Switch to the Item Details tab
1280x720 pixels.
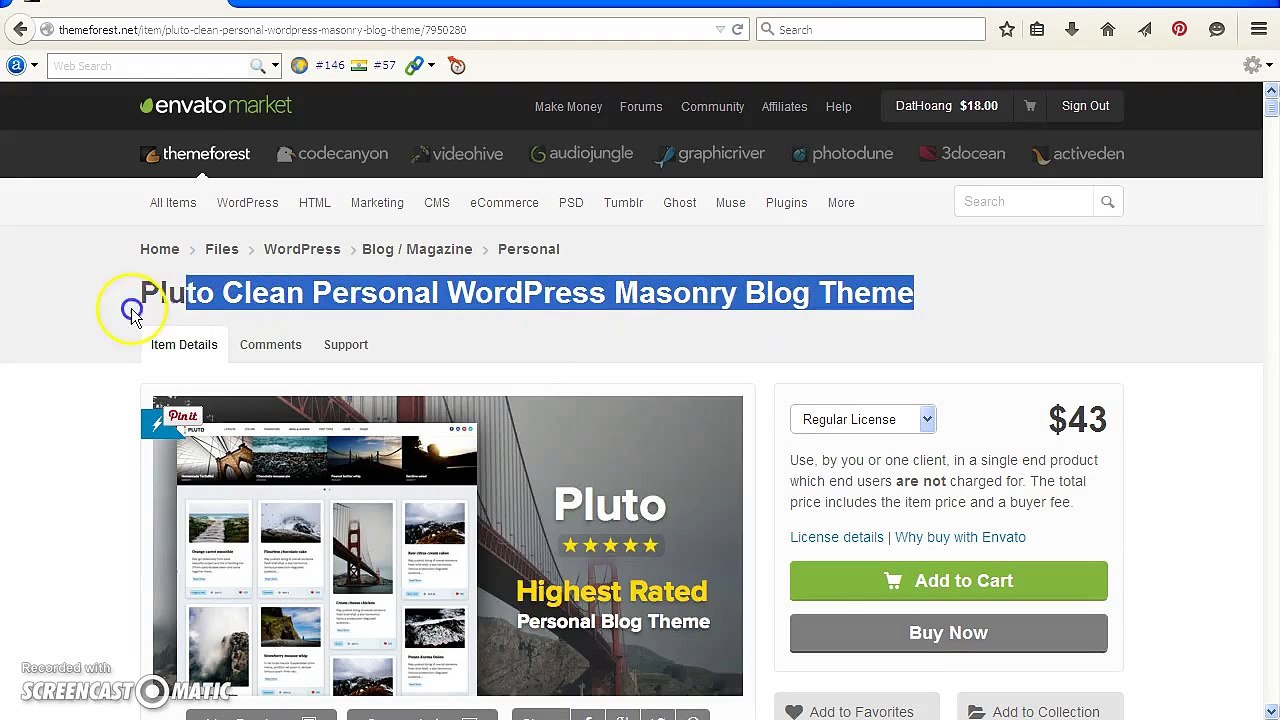tap(184, 345)
